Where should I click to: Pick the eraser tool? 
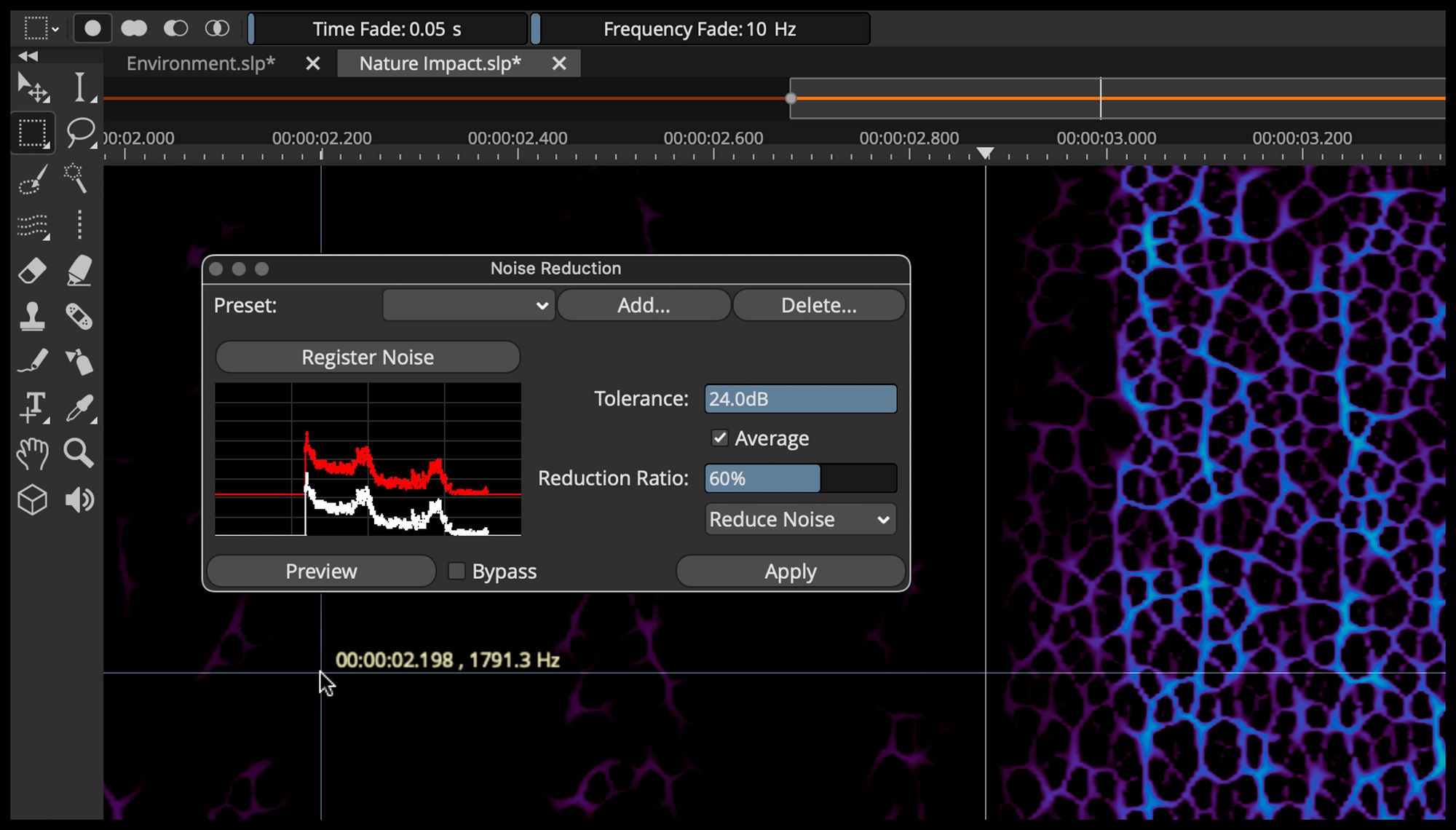(x=32, y=272)
